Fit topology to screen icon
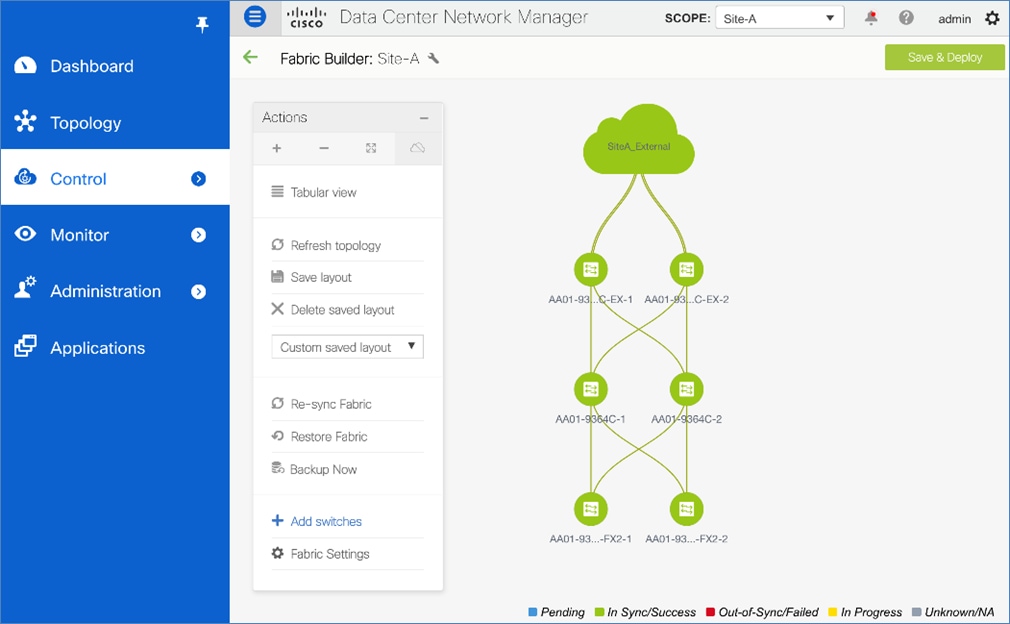 coord(371,148)
